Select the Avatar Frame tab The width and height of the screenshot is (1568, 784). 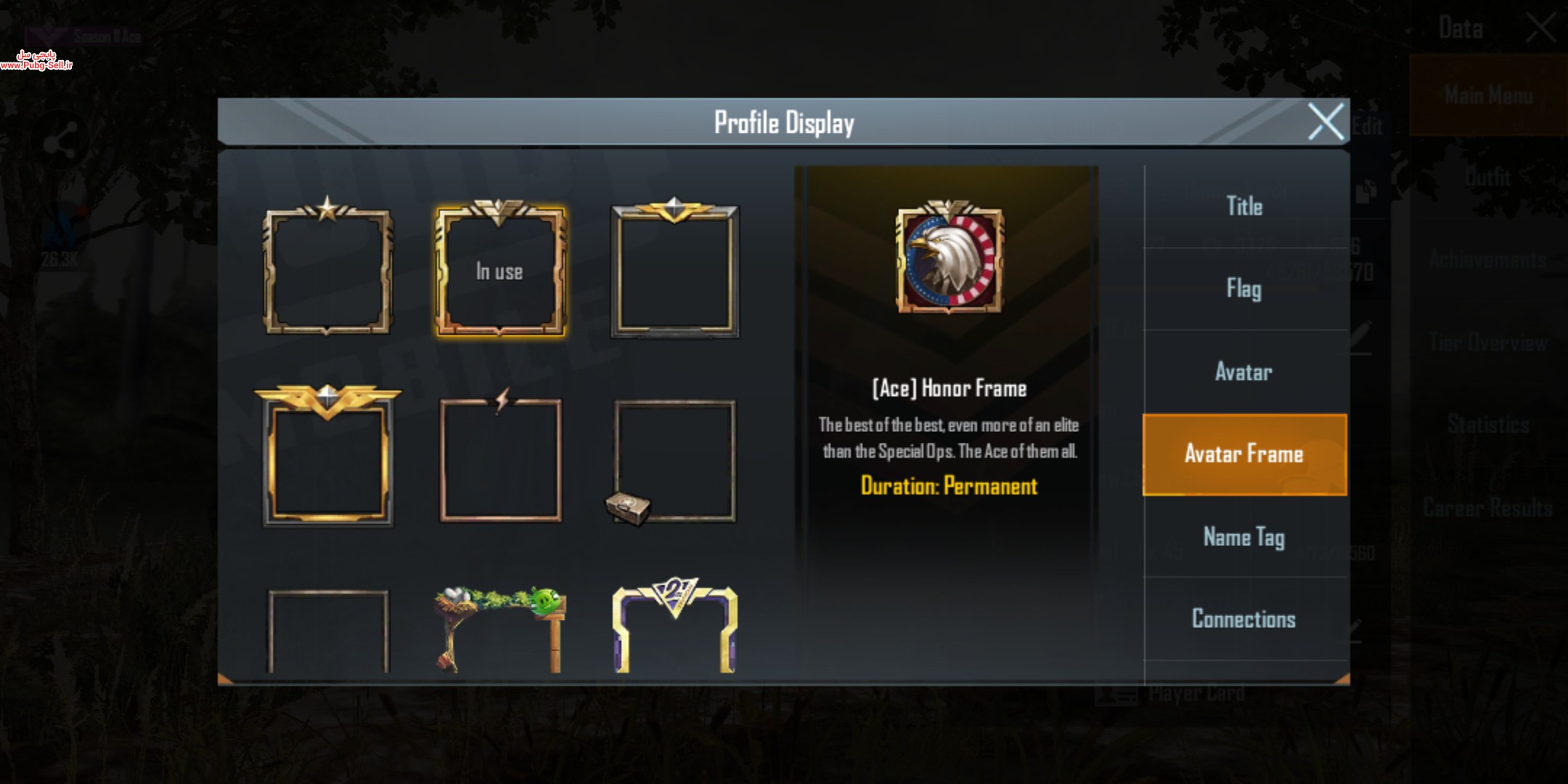(1245, 454)
